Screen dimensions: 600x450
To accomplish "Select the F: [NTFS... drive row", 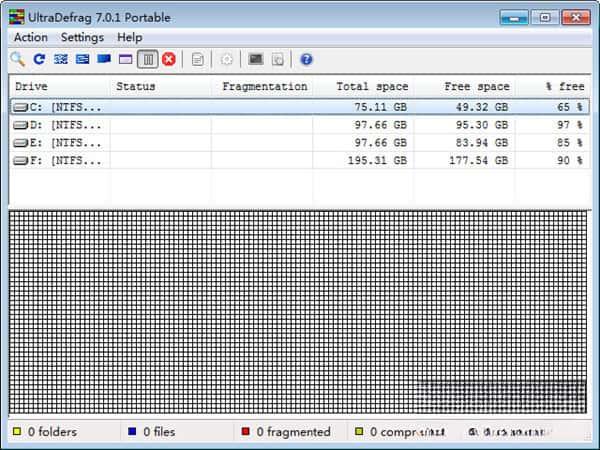I will 300,160.
